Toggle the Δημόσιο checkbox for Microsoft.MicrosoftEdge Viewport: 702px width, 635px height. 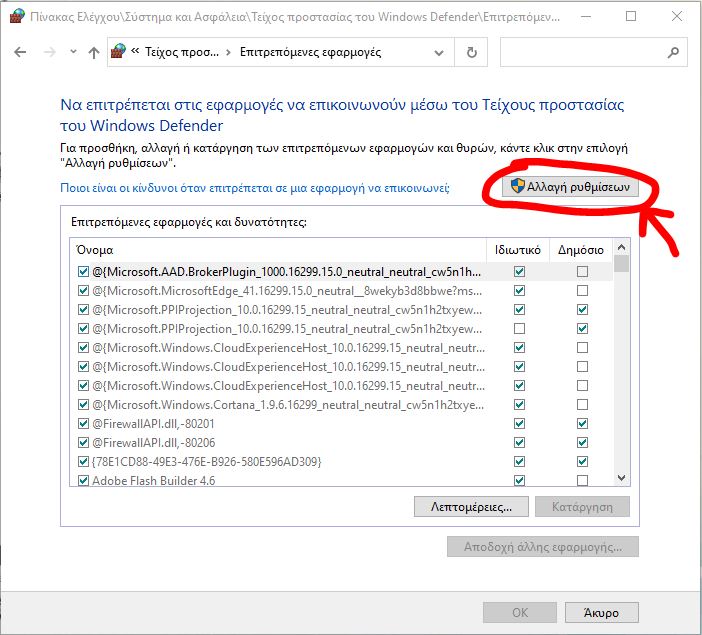pyautogui.click(x=582, y=291)
